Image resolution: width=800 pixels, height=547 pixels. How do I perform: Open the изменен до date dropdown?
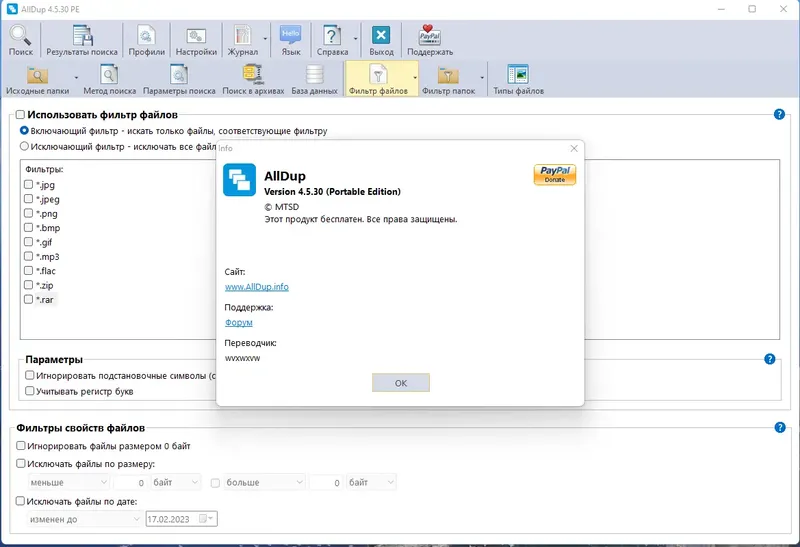(84, 519)
